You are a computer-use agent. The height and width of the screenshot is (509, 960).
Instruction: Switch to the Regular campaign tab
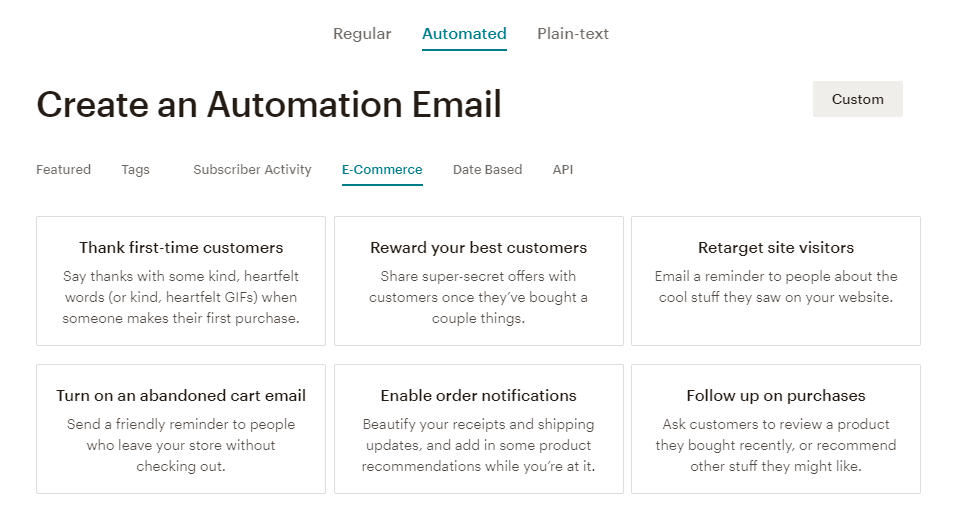362,34
